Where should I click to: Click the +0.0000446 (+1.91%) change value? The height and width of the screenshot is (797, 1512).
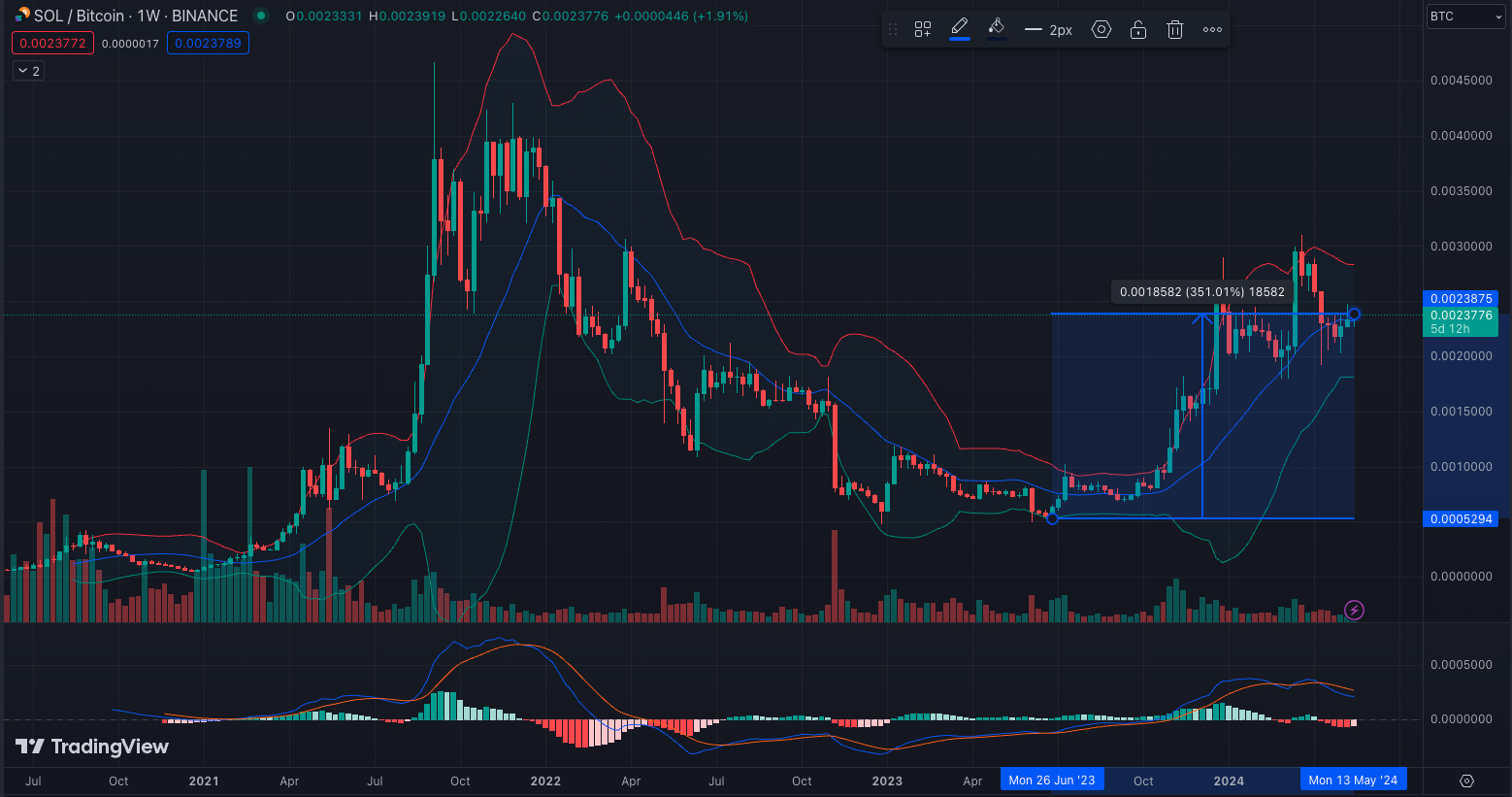tap(681, 17)
